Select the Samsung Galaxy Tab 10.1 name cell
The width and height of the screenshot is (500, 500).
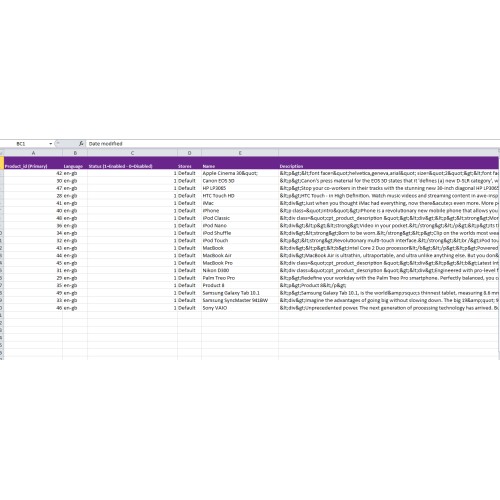pos(240,293)
